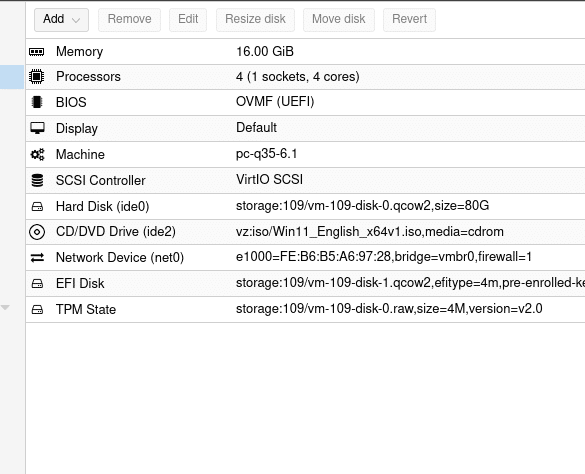Select the EFI Disk row
The image size is (585, 474).
click(x=305, y=284)
